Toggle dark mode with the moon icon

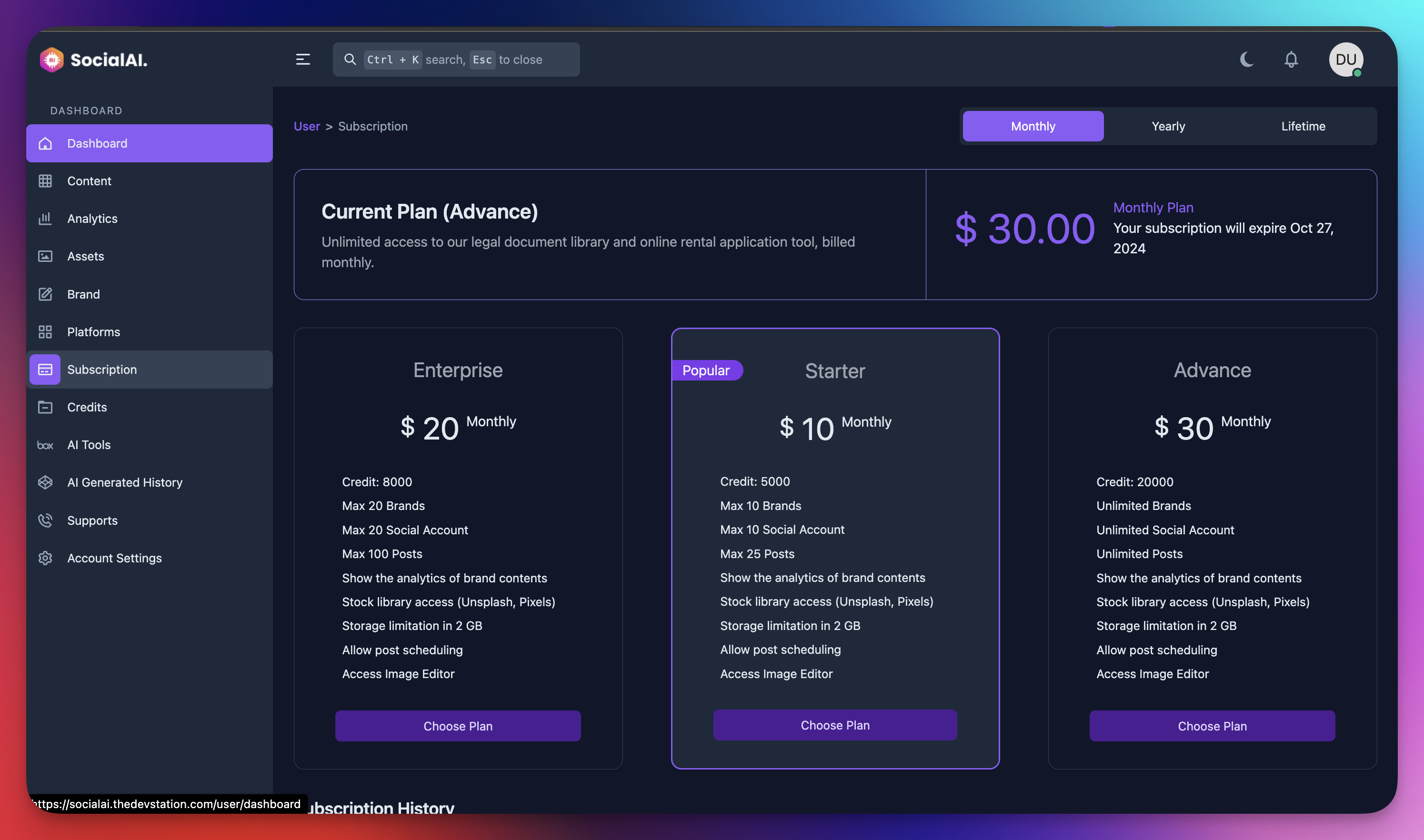(x=1247, y=60)
